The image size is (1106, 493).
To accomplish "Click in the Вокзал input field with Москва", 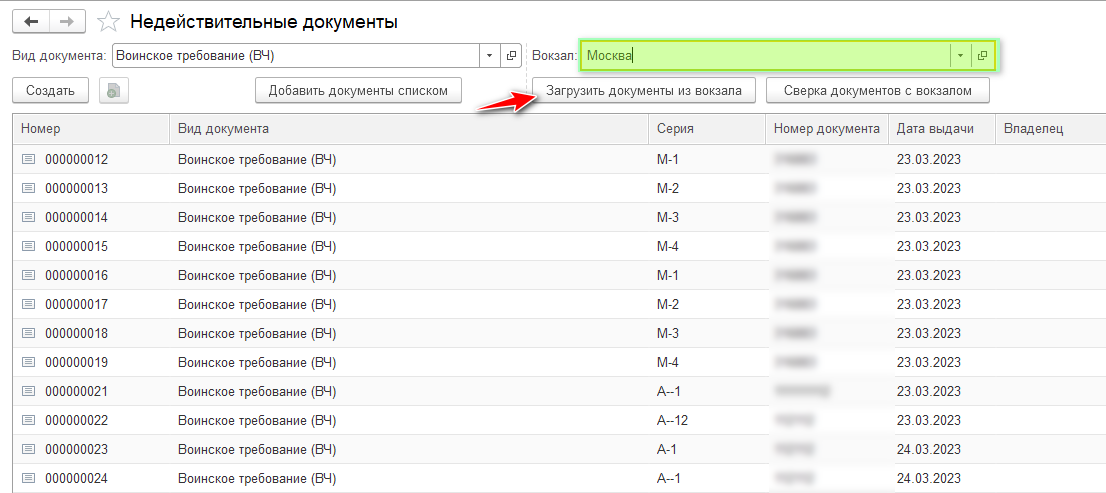I will click(765, 56).
